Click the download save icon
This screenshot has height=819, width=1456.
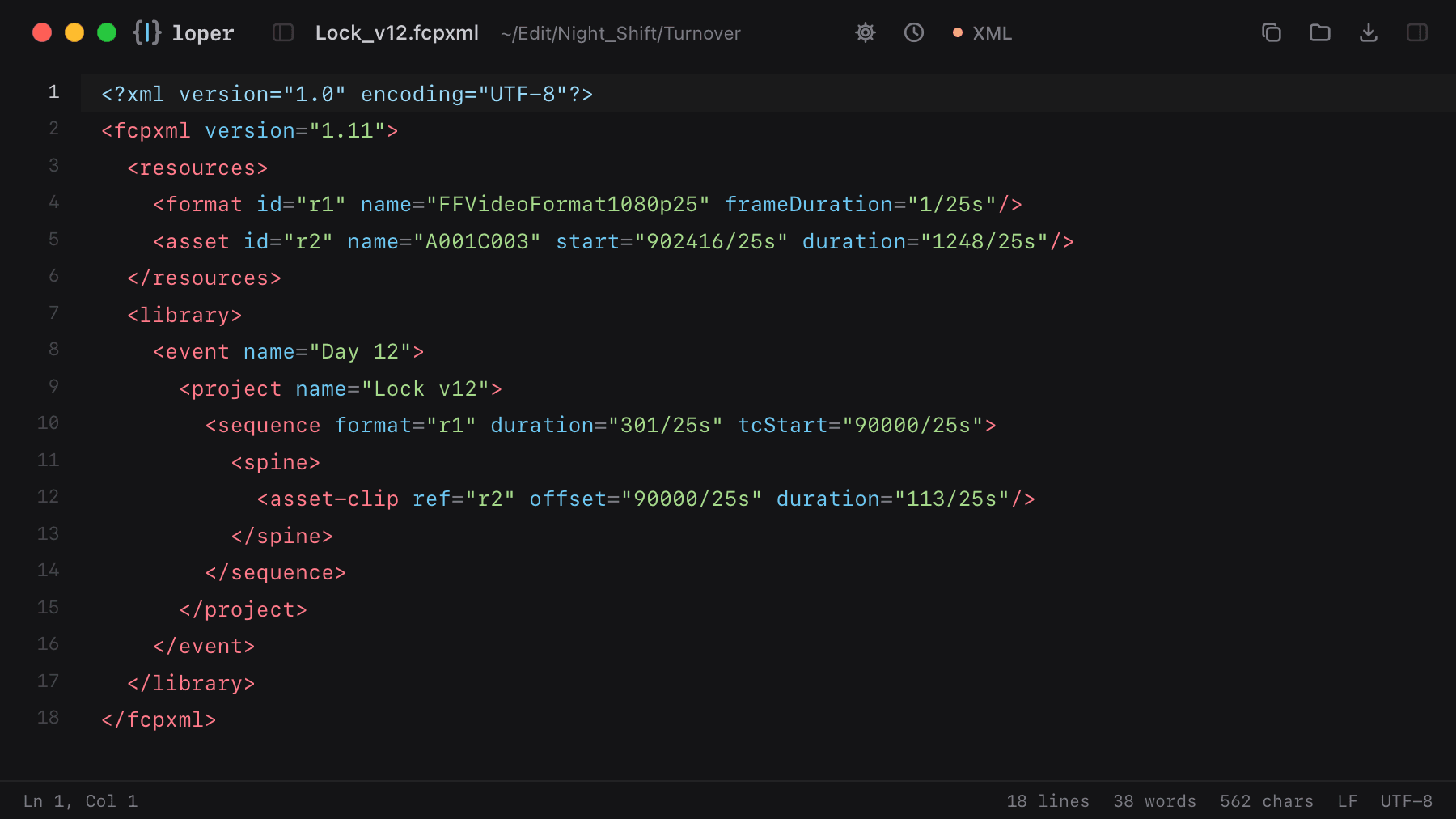coord(1369,32)
